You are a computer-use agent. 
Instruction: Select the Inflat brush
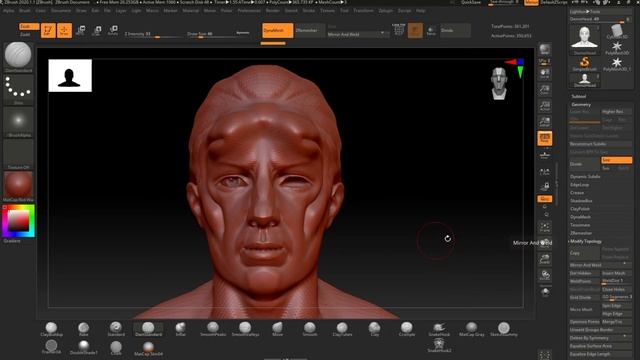pos(180,330)
